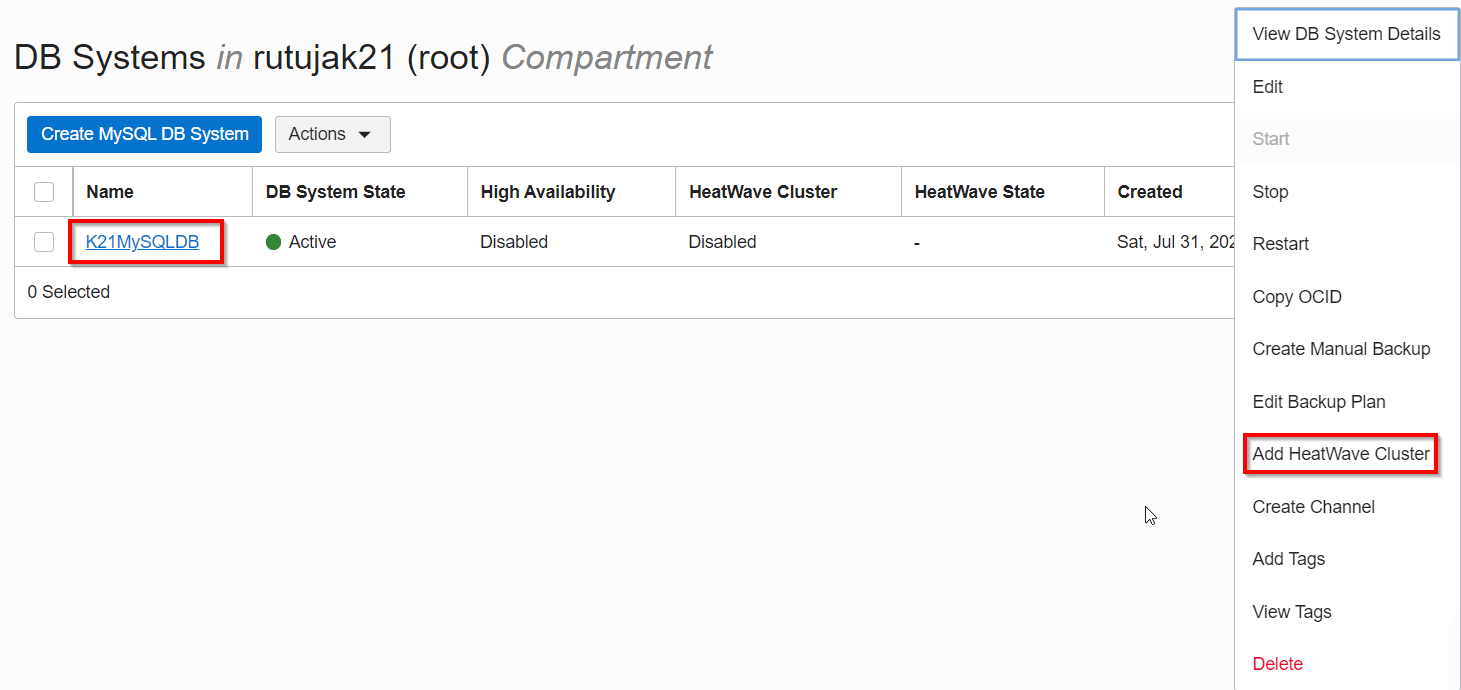Add tags to the DB system
This screenshot has height=690, width=1461.
(1288, 558)
